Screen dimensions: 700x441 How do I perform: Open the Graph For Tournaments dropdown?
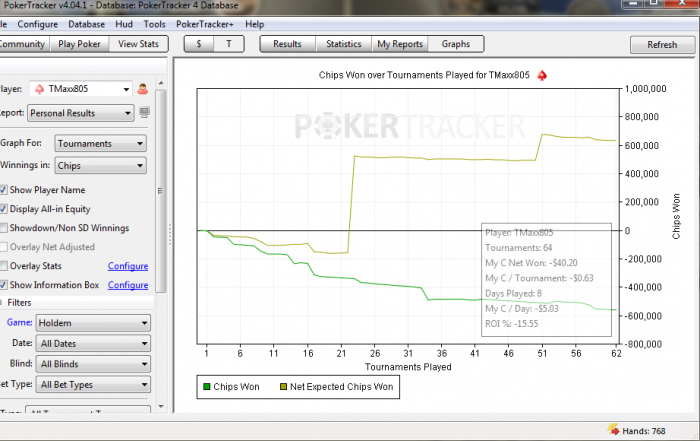(100, 143)
